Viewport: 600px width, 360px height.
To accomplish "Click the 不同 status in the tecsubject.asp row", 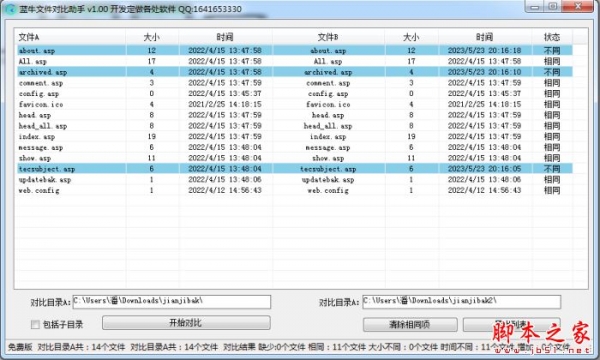I will pyautogui.click(x=552, y=169).
